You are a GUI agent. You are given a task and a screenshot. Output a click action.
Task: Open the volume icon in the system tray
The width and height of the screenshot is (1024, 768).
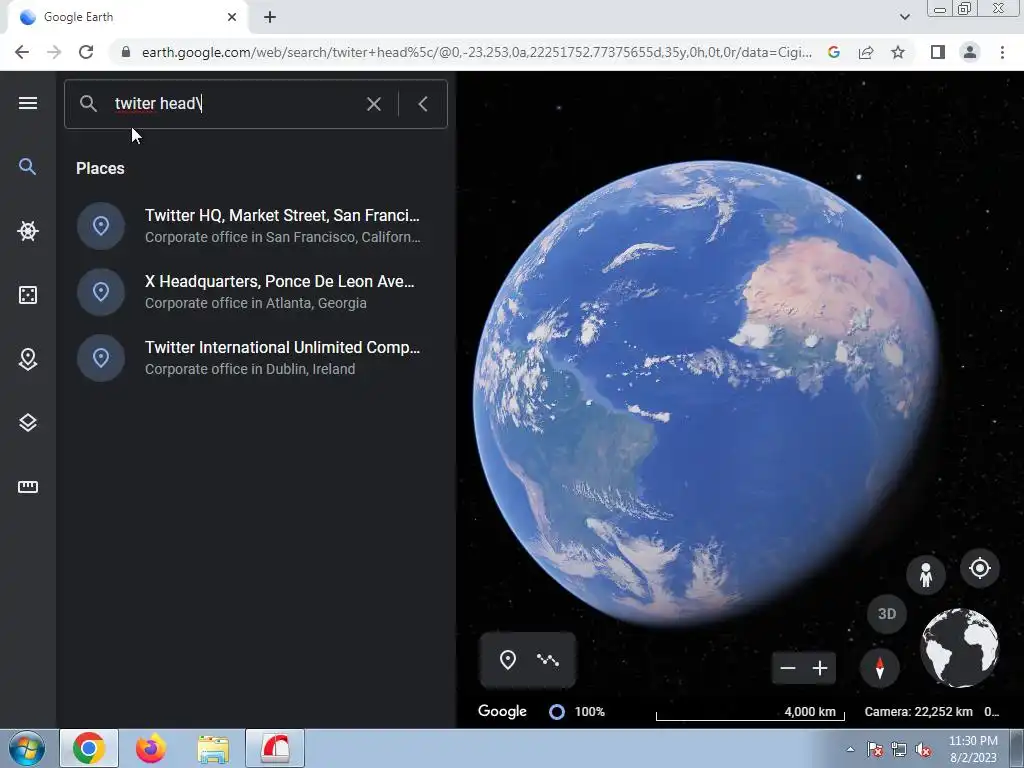pos(923,750)
